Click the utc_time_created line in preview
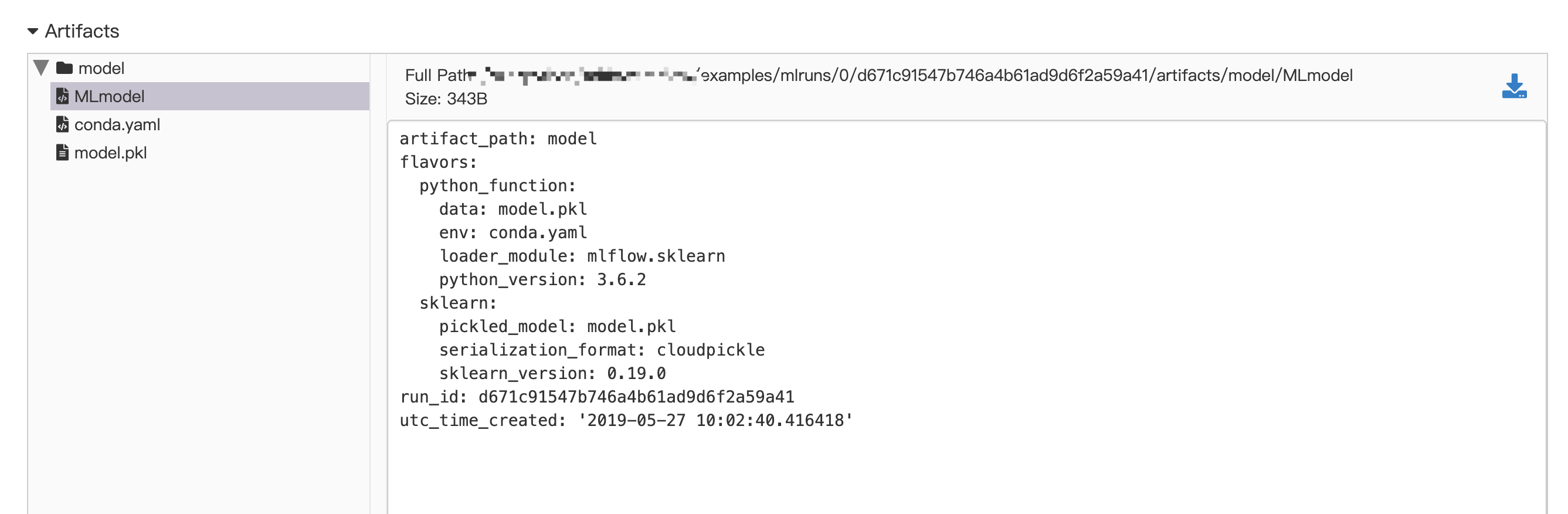This screenshot has height=514, width=1568. (626, 420)
